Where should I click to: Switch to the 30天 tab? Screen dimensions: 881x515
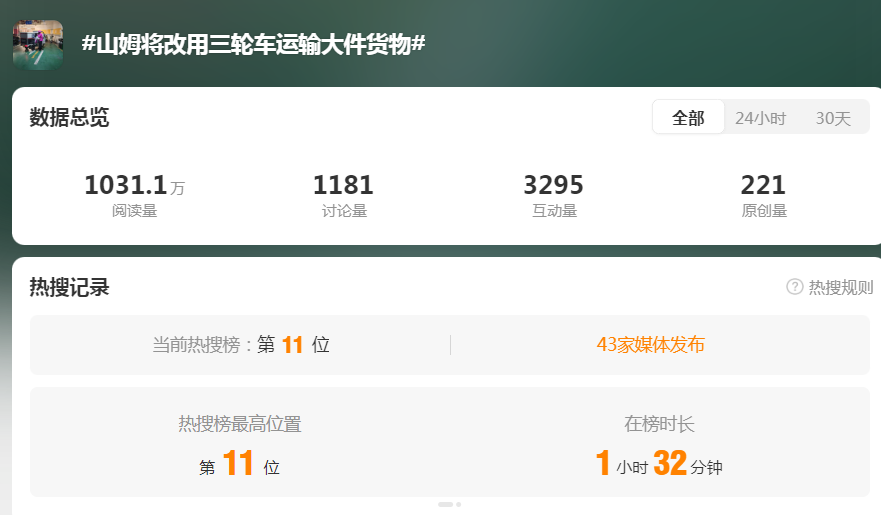[833, 118]
